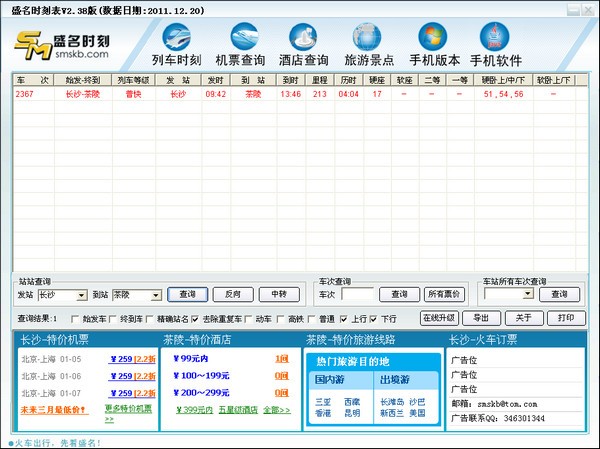This screenshot has height=449, width=600.
Task: Click the 在线升级 online upgrade button
Action: [x=438, y=318]
